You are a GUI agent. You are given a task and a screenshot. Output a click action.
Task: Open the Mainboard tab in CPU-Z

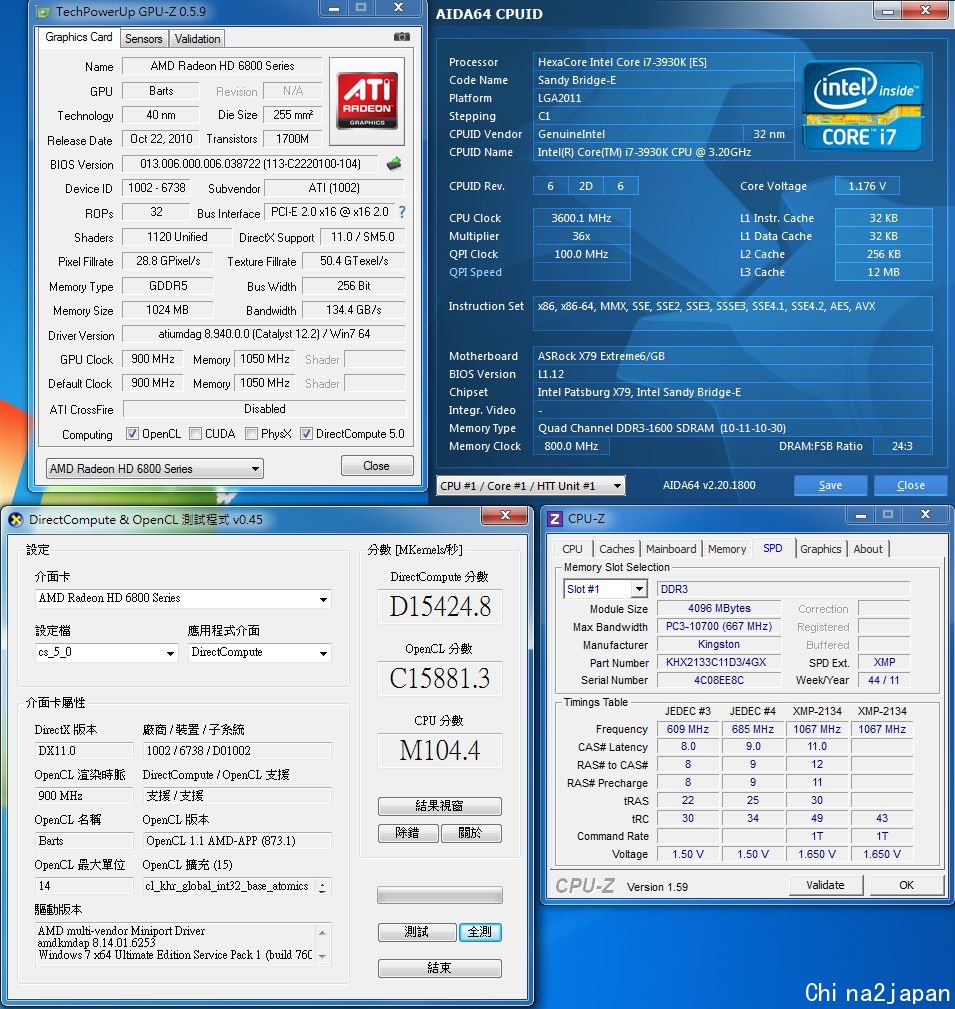[x=671, y=549]
